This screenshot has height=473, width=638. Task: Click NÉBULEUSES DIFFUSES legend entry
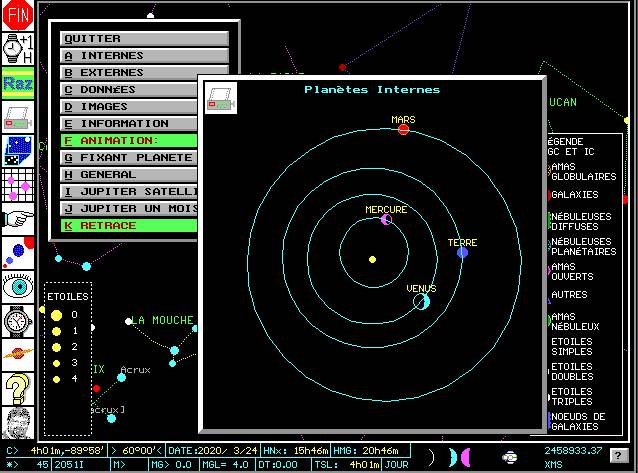pos(581,221)
